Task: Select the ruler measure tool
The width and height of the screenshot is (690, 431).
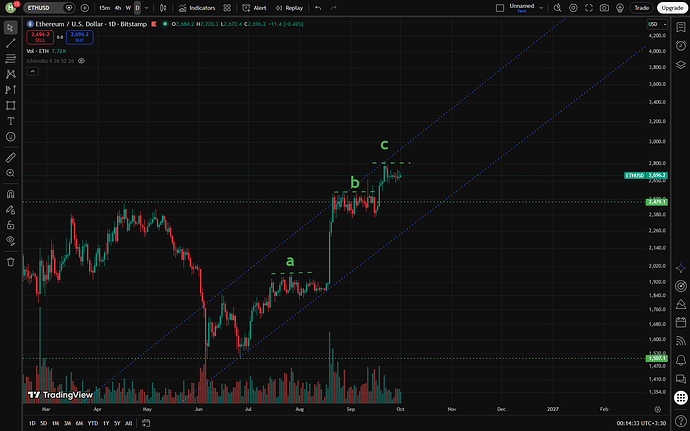Action: (11, 157)
